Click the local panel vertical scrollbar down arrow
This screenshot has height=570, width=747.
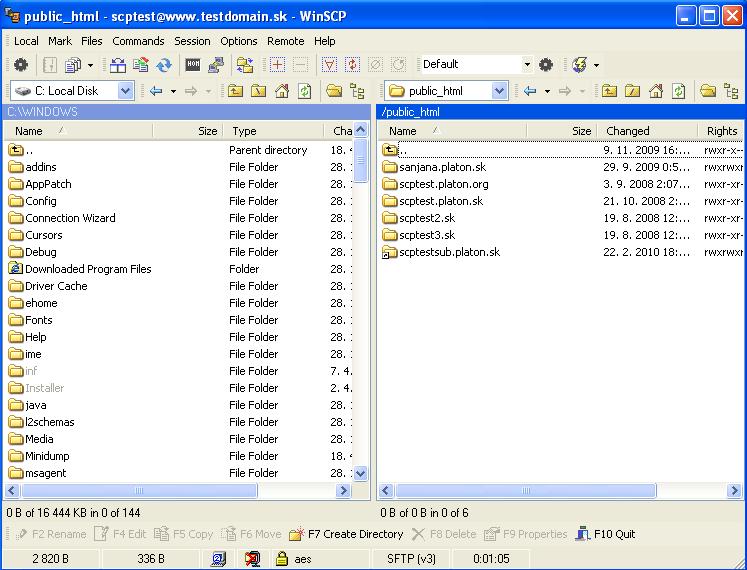[361, 473]
